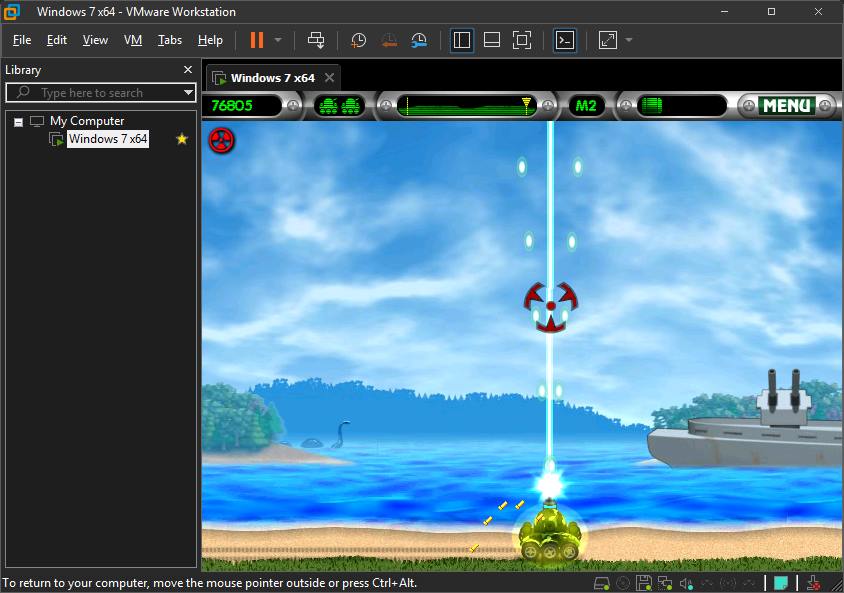Expand the library search filter dropdown
The height and width of the screenshot is (593, 844).
click(x=188, y=93)
